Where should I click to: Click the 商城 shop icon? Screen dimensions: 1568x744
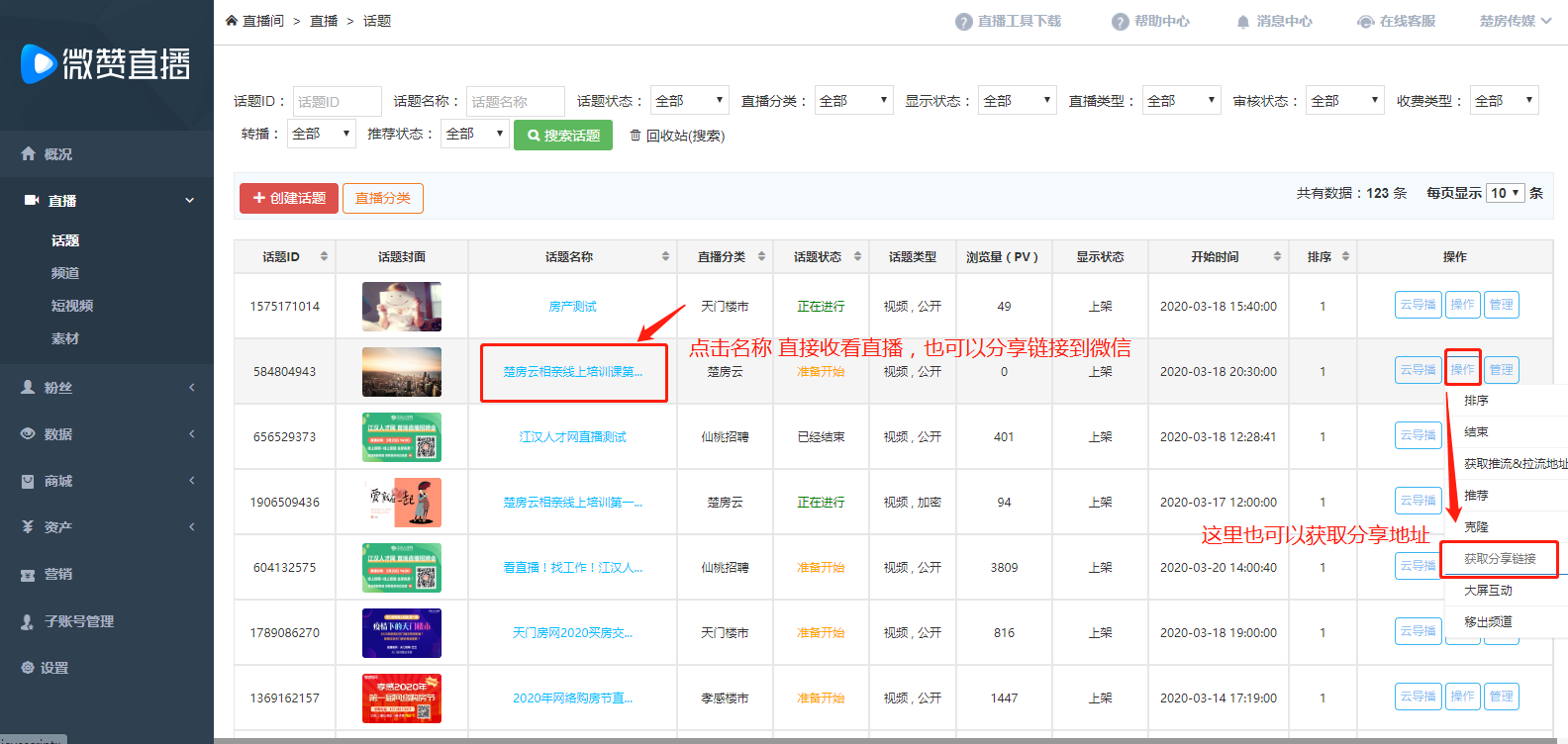tap(28, 481)
